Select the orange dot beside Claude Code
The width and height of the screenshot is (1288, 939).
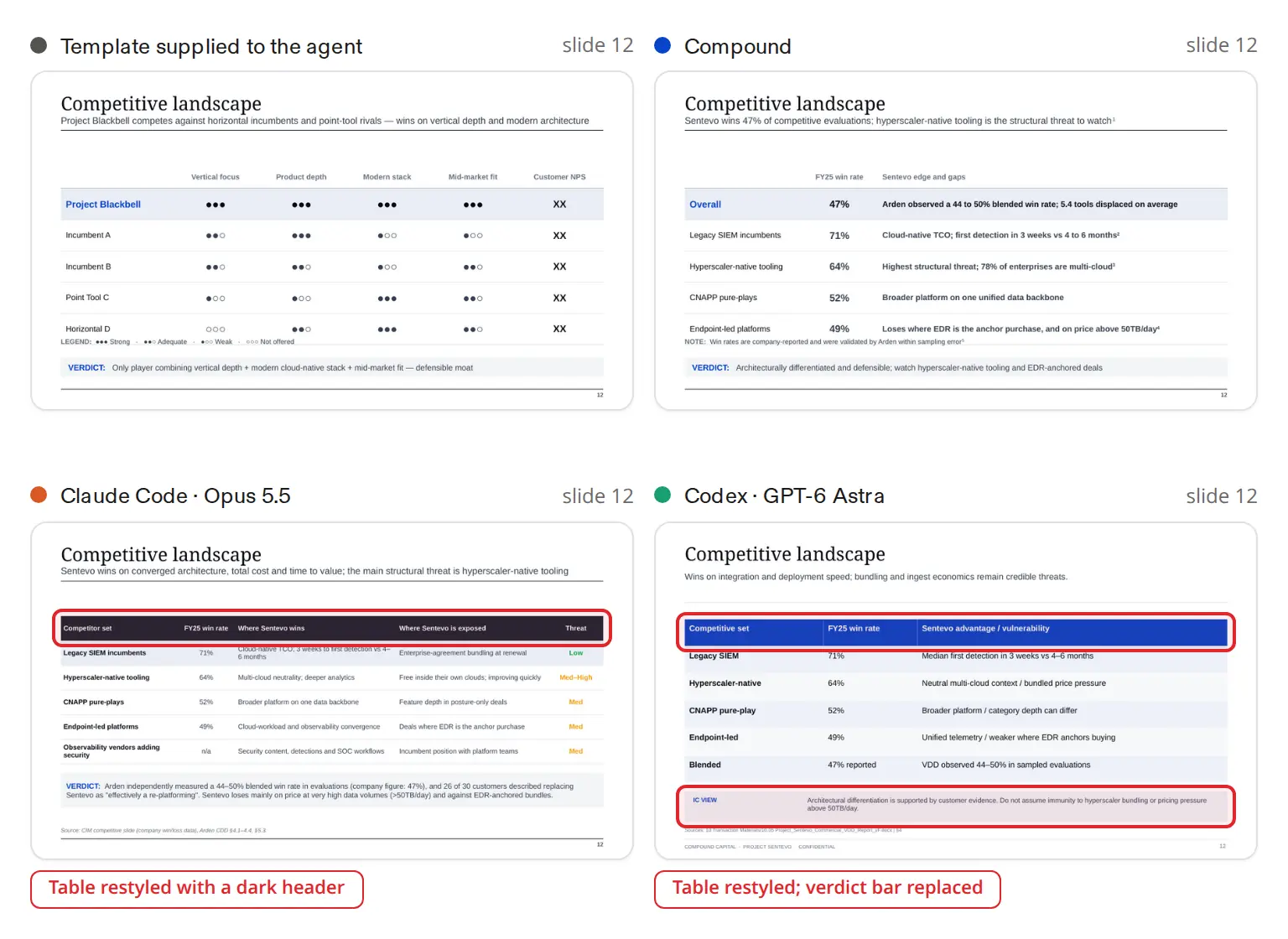(x=39, y=495)
